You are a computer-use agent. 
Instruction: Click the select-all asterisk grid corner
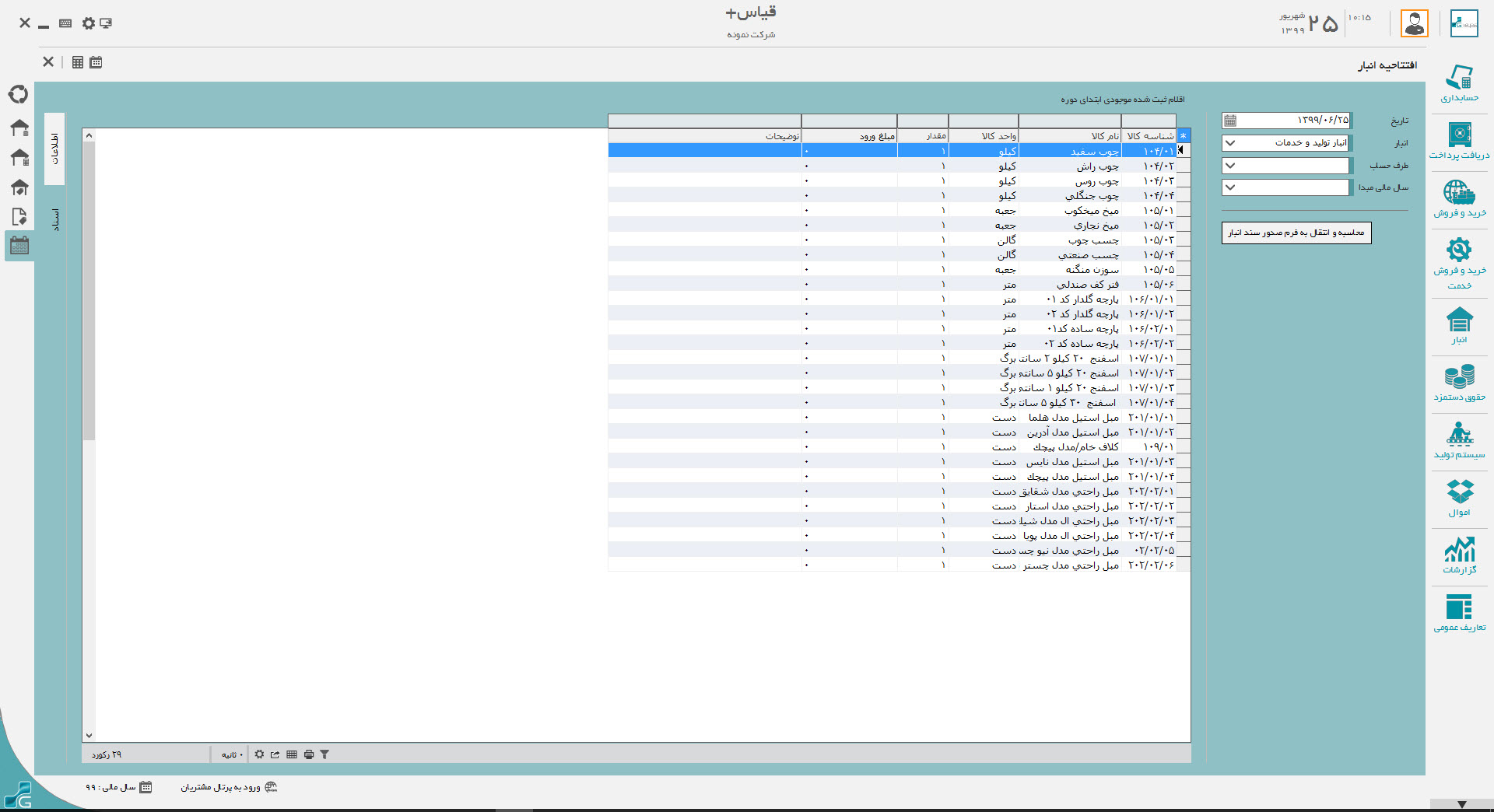[x=1183, y=136]
